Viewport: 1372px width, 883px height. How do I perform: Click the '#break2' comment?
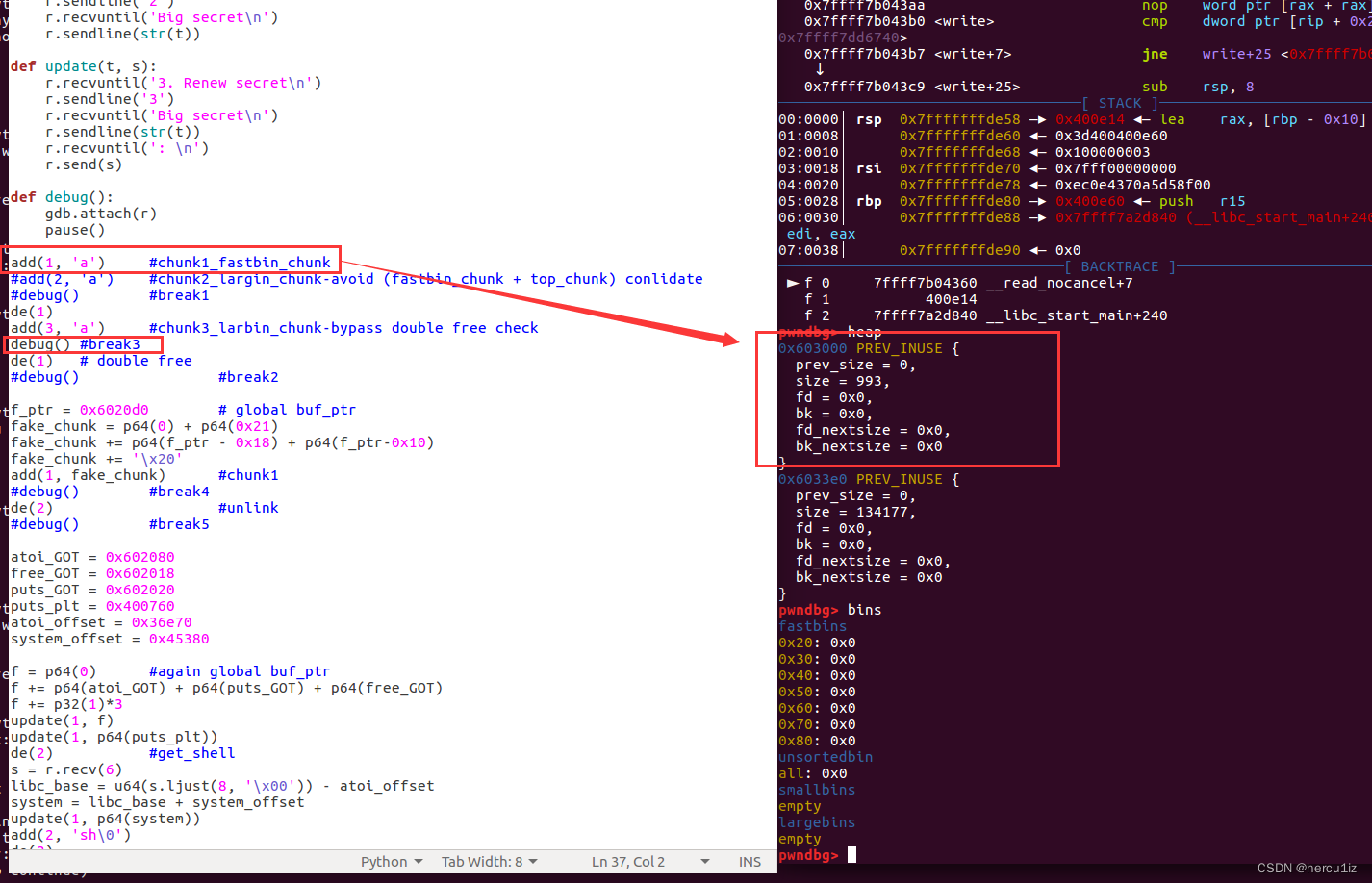click(x=248, y=377)
